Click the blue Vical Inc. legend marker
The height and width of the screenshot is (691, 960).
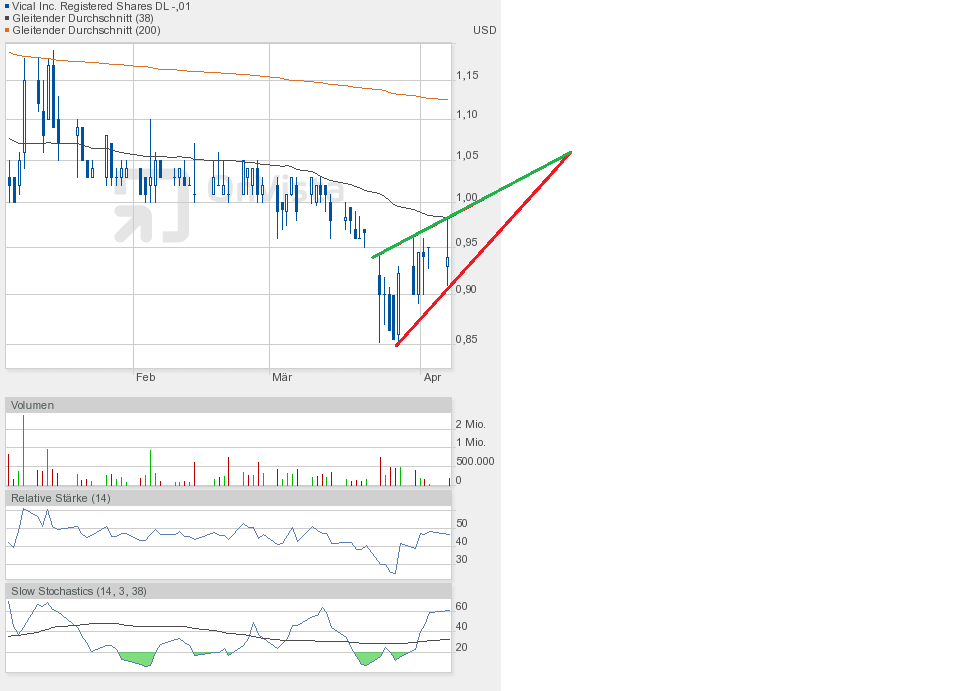click(x=8, y=6)
